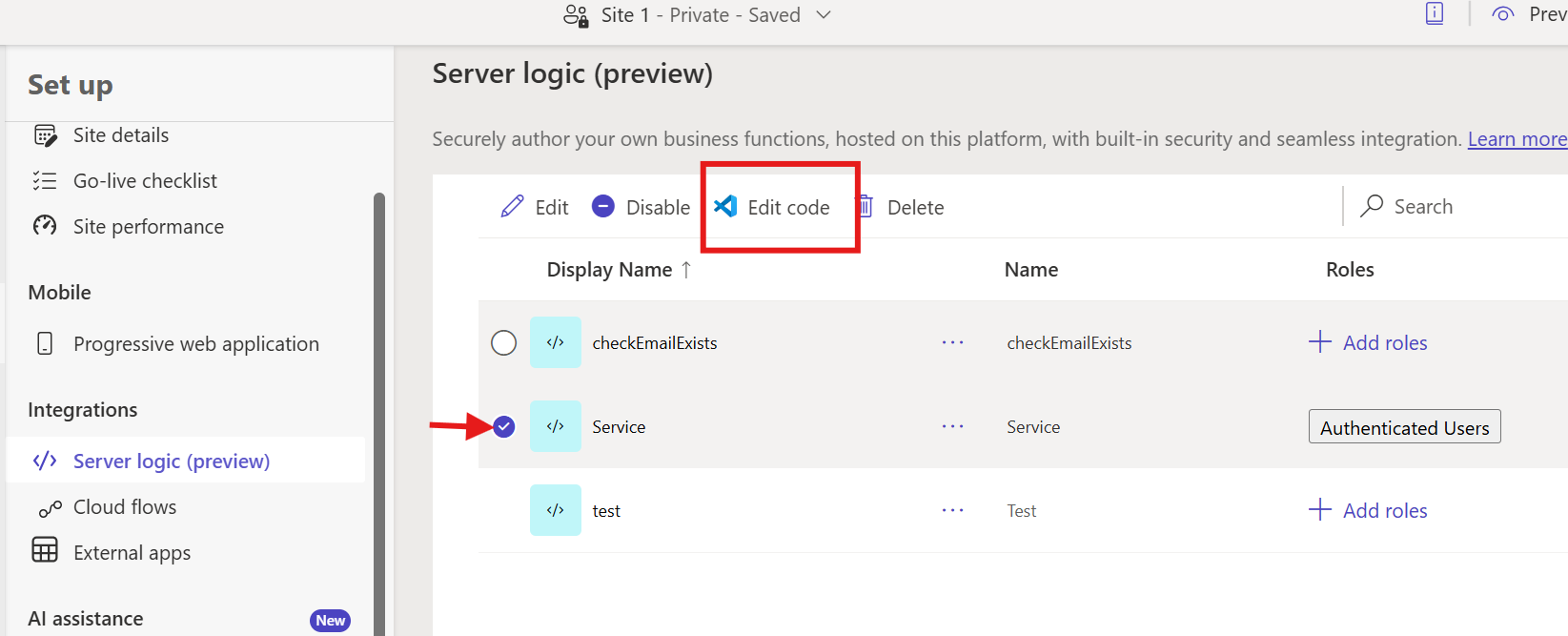
Task: Sort by Display Name column header
Action: [610, 270]
